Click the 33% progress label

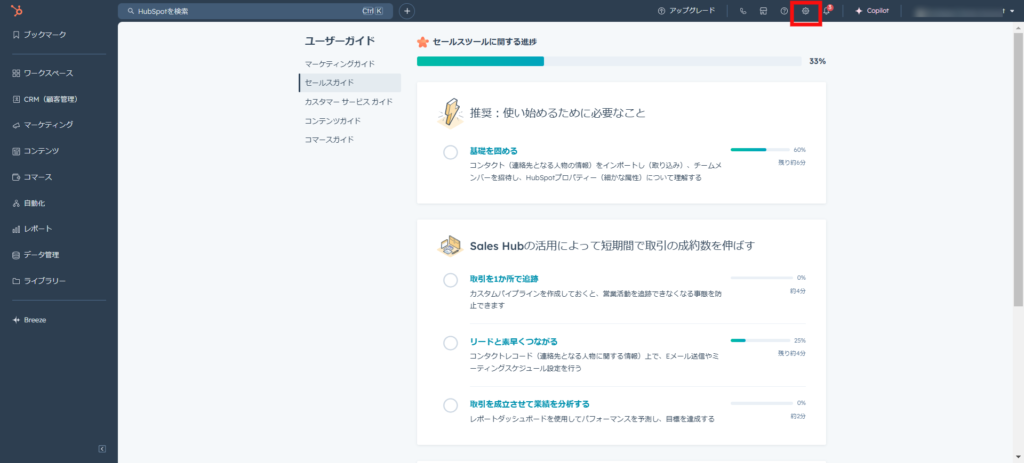(818, 61)
